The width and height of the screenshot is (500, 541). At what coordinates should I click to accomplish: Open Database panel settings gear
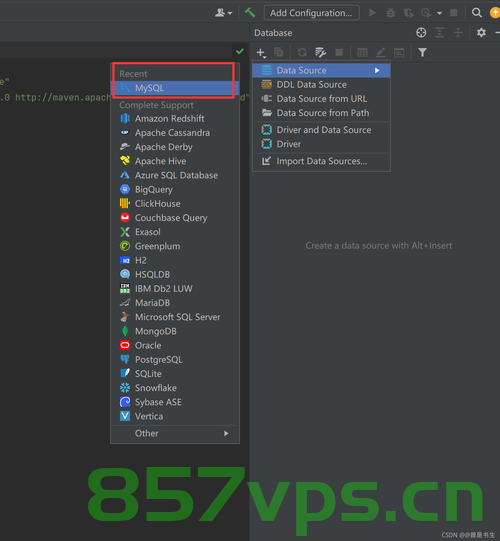(481, 33)
